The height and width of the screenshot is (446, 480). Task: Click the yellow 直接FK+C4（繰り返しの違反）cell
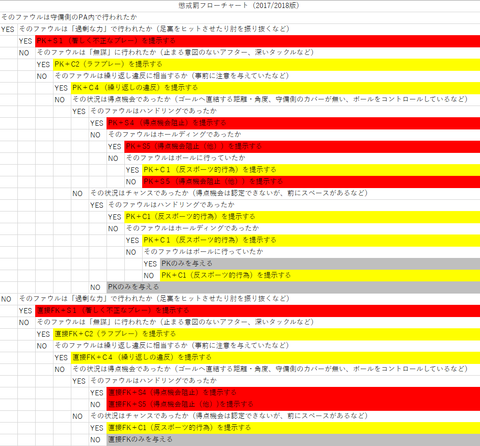click(275, 357)
